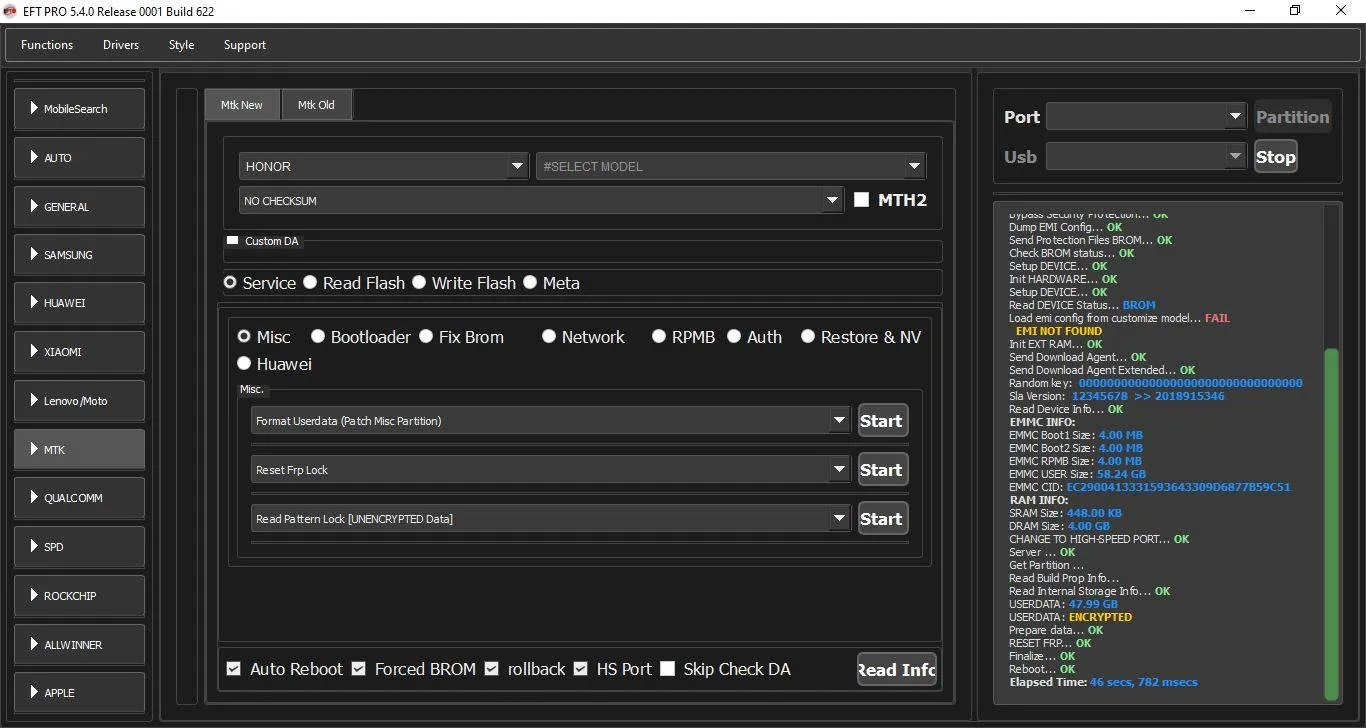
Task: Select the Write Flash radio button
Action: 419,283
